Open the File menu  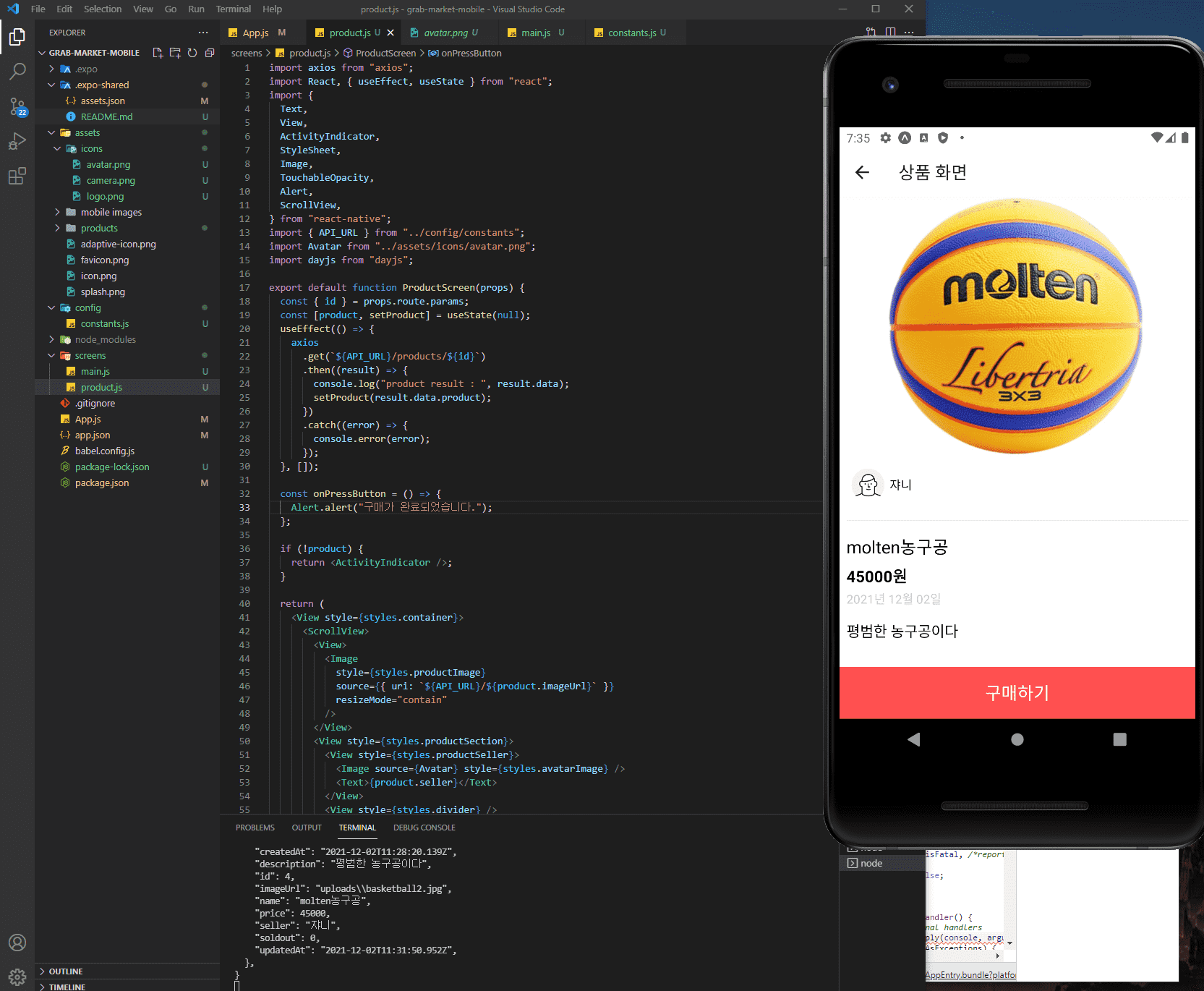[x=38, y=9]
